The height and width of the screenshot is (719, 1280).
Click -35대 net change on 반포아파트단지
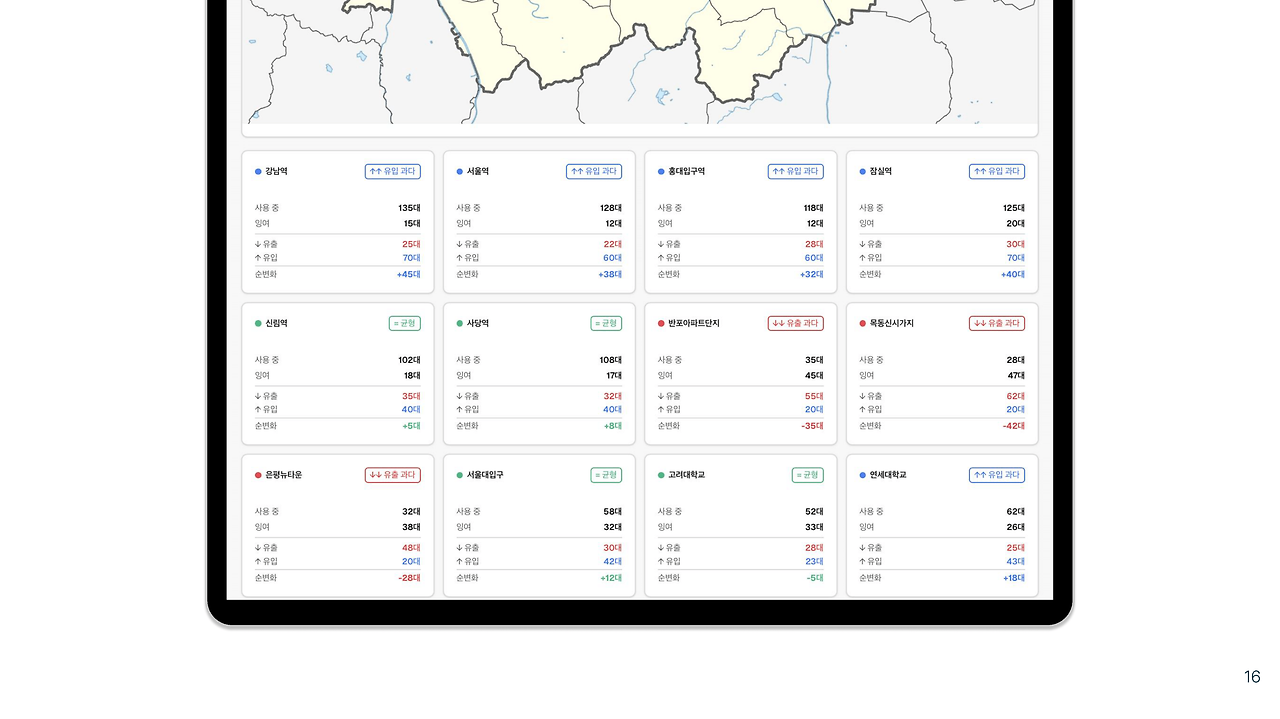[x=812, y=426]
